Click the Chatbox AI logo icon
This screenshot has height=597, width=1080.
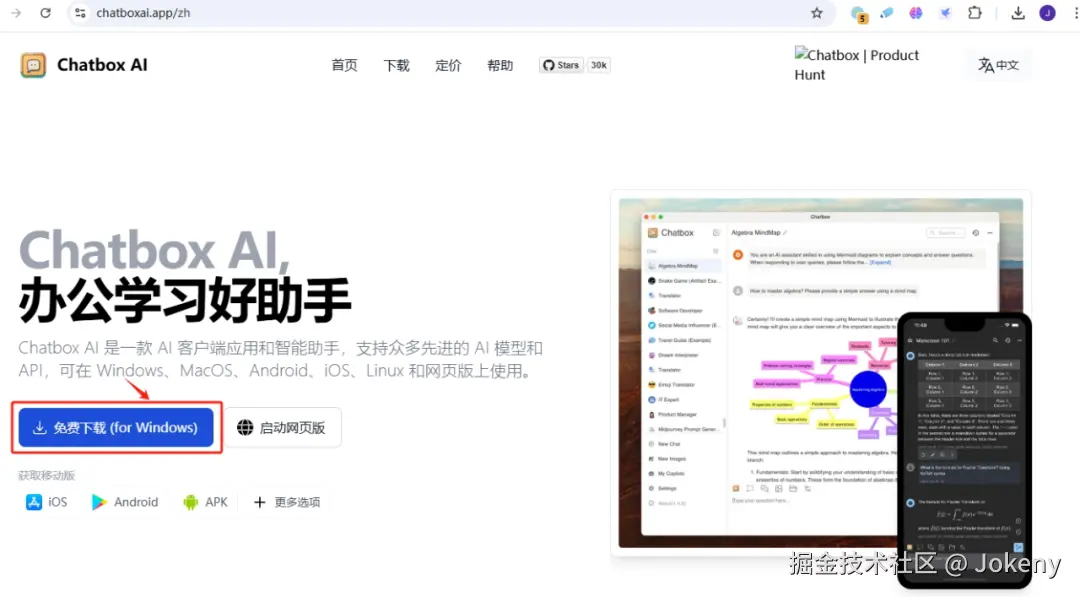click(x=33, y=65)
